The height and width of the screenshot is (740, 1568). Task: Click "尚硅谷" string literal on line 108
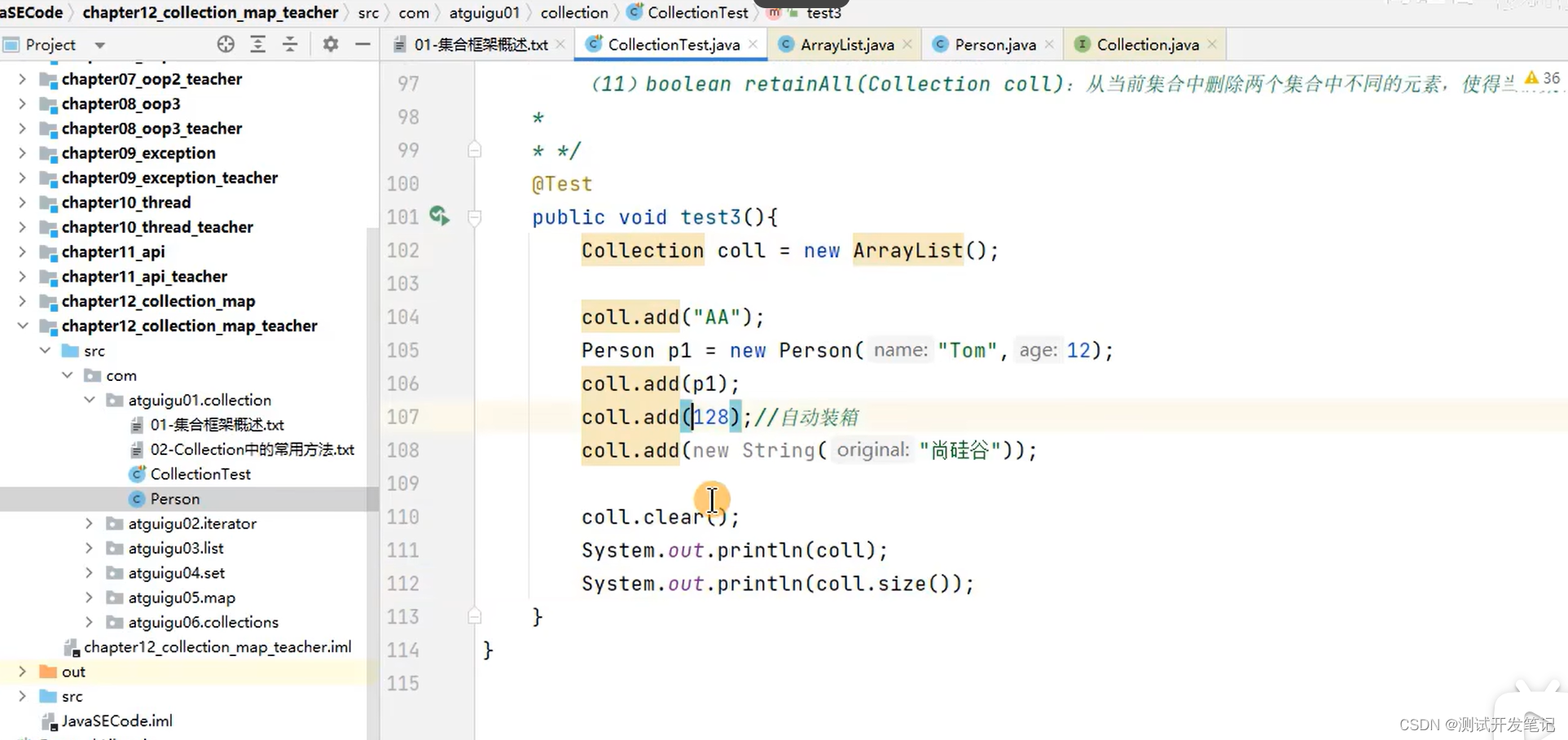pos(960,450)
